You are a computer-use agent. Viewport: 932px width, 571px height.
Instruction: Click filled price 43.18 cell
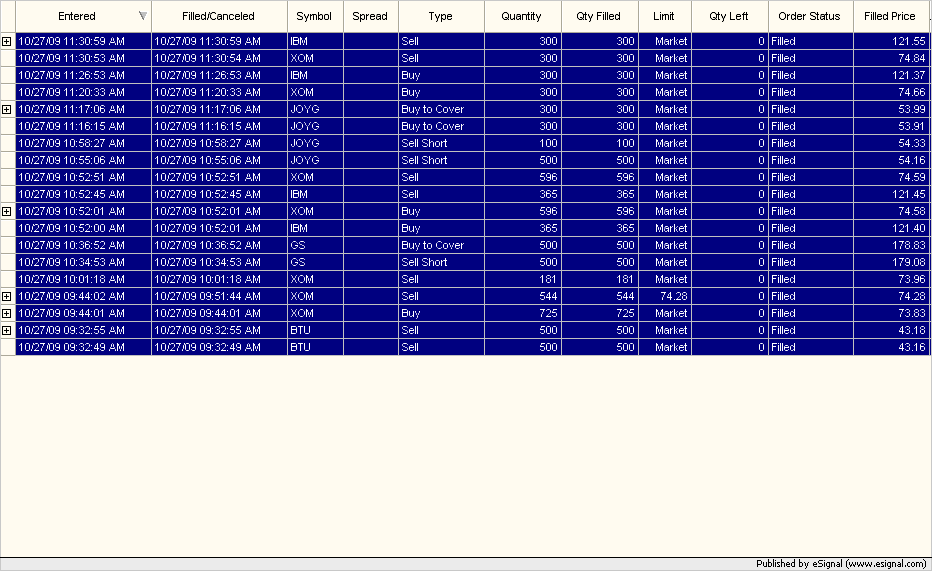coord(891,330)
